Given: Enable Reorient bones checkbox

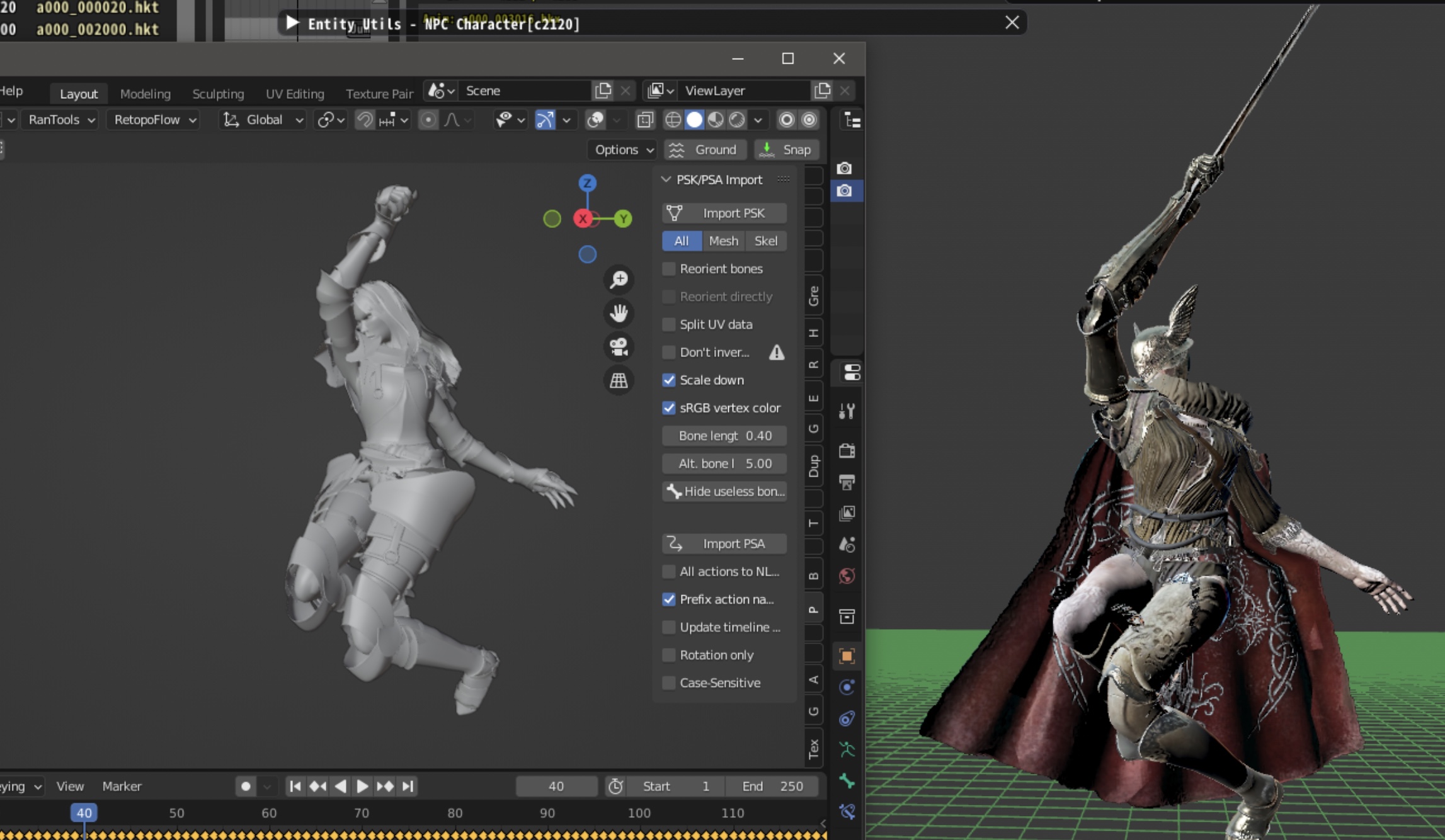Looking at the screenshot, I should 669,269.
